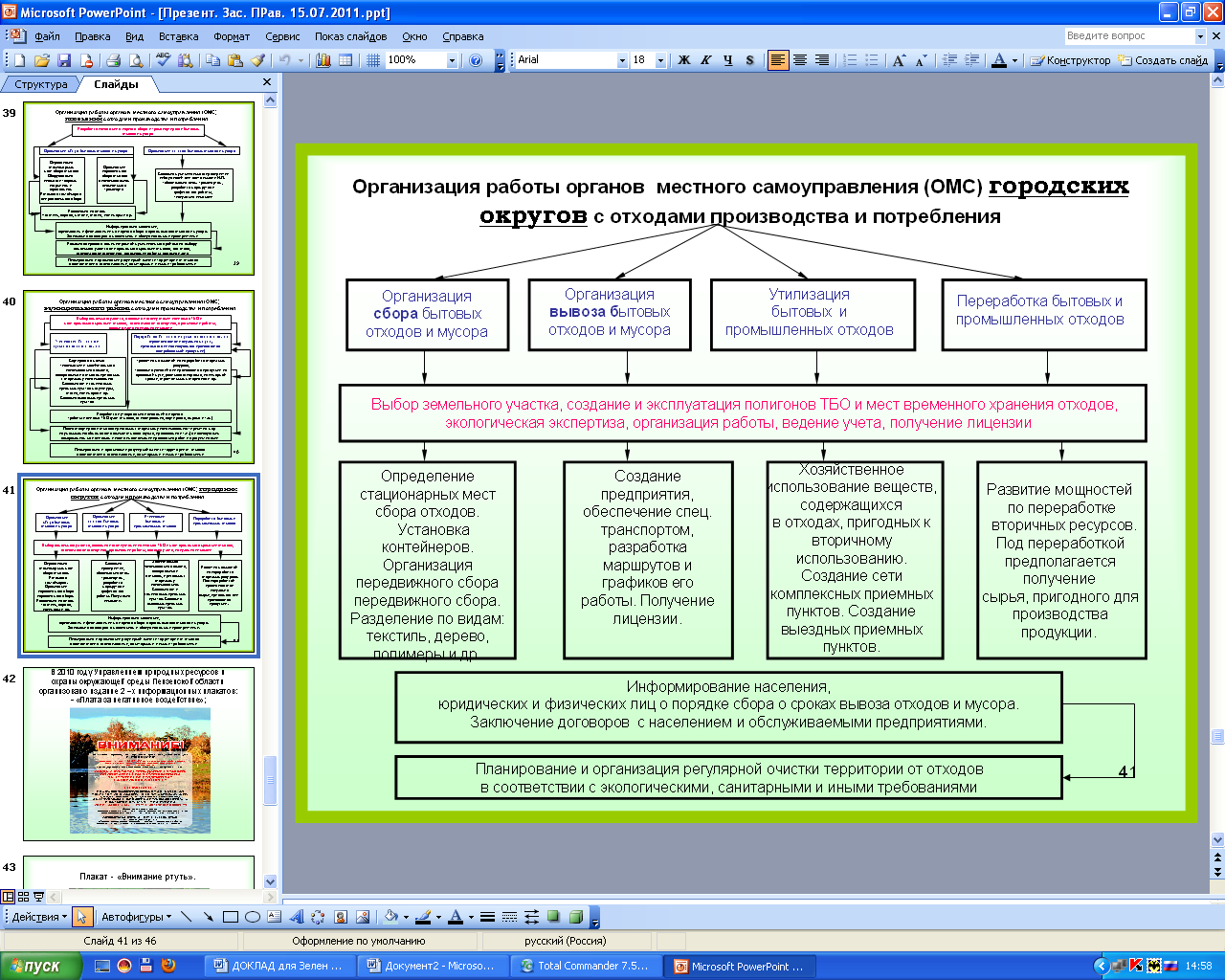Click the Insert Clip Art icon

[x=341, y=917]
